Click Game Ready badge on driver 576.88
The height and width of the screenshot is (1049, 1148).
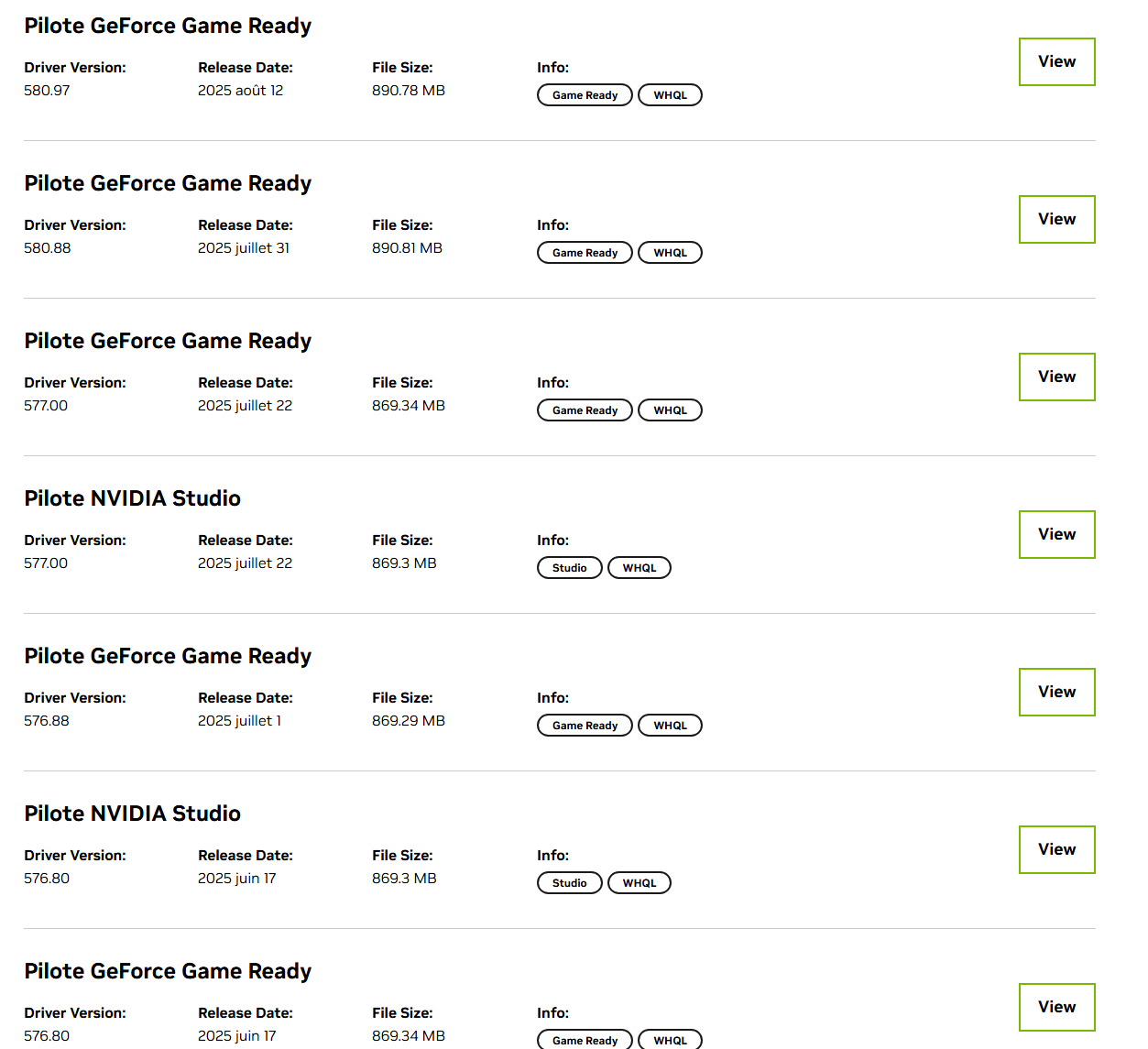585,726
